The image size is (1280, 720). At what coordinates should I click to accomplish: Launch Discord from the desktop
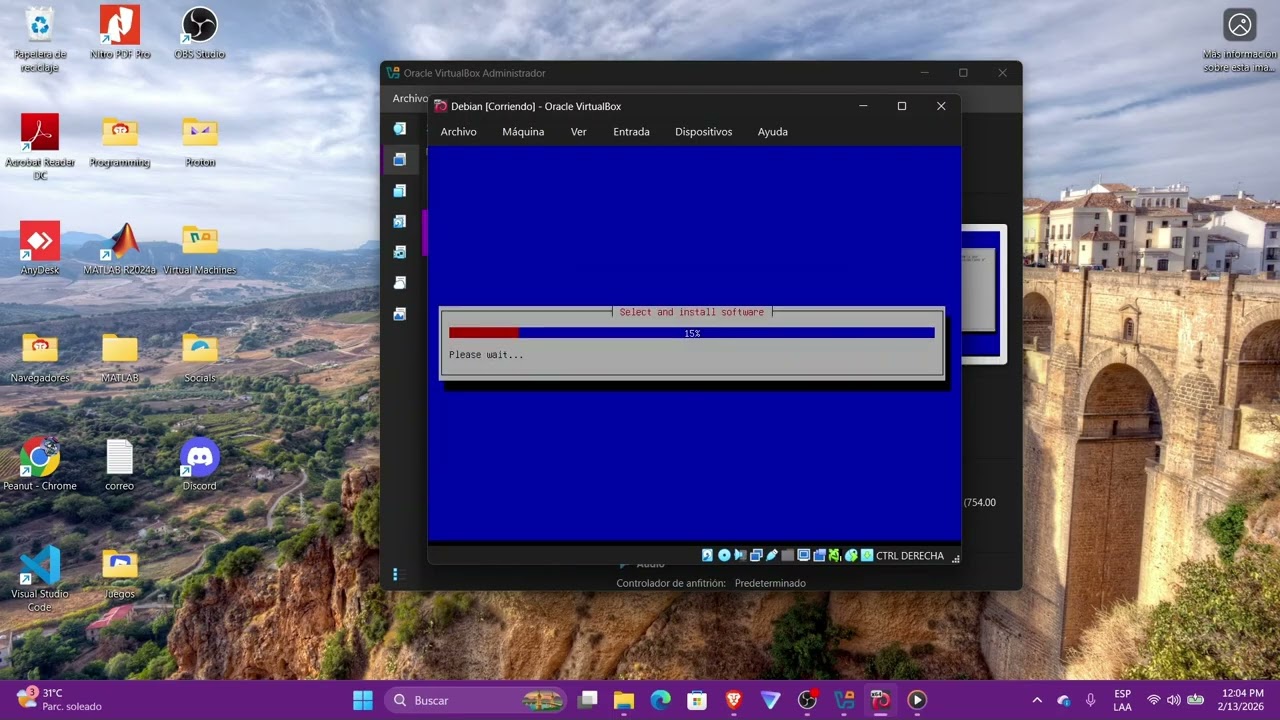tap(200, 464)
